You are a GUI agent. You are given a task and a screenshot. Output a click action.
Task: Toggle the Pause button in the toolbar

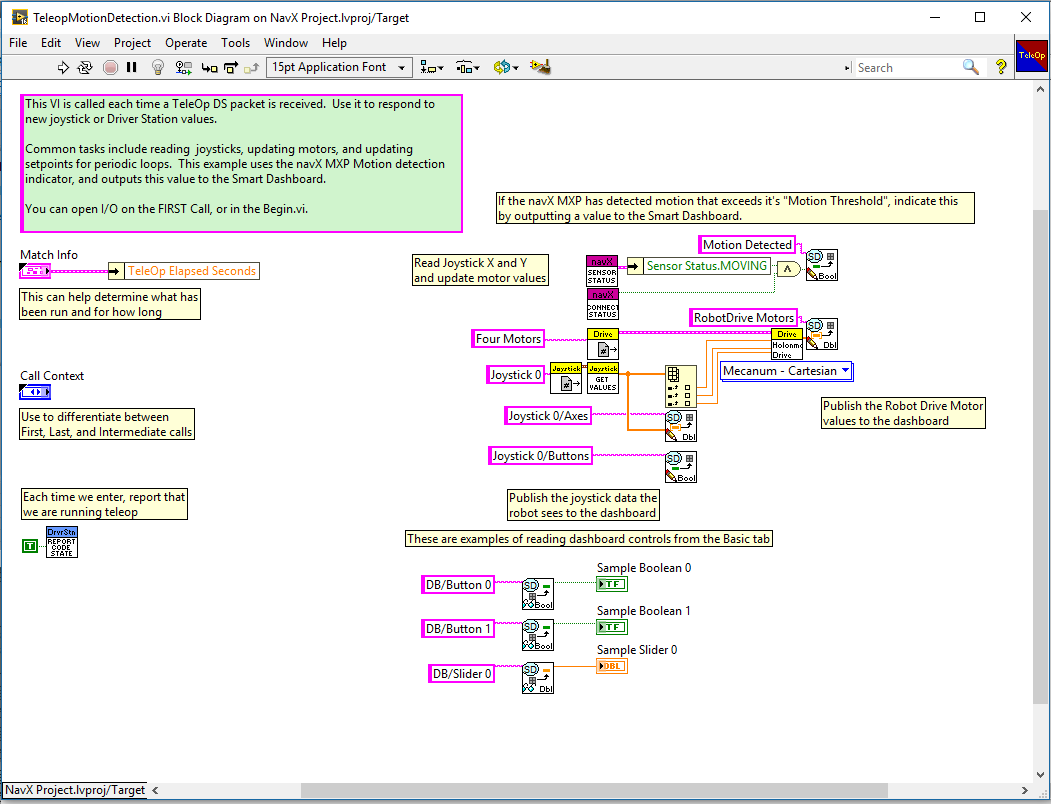pos(132,67)
